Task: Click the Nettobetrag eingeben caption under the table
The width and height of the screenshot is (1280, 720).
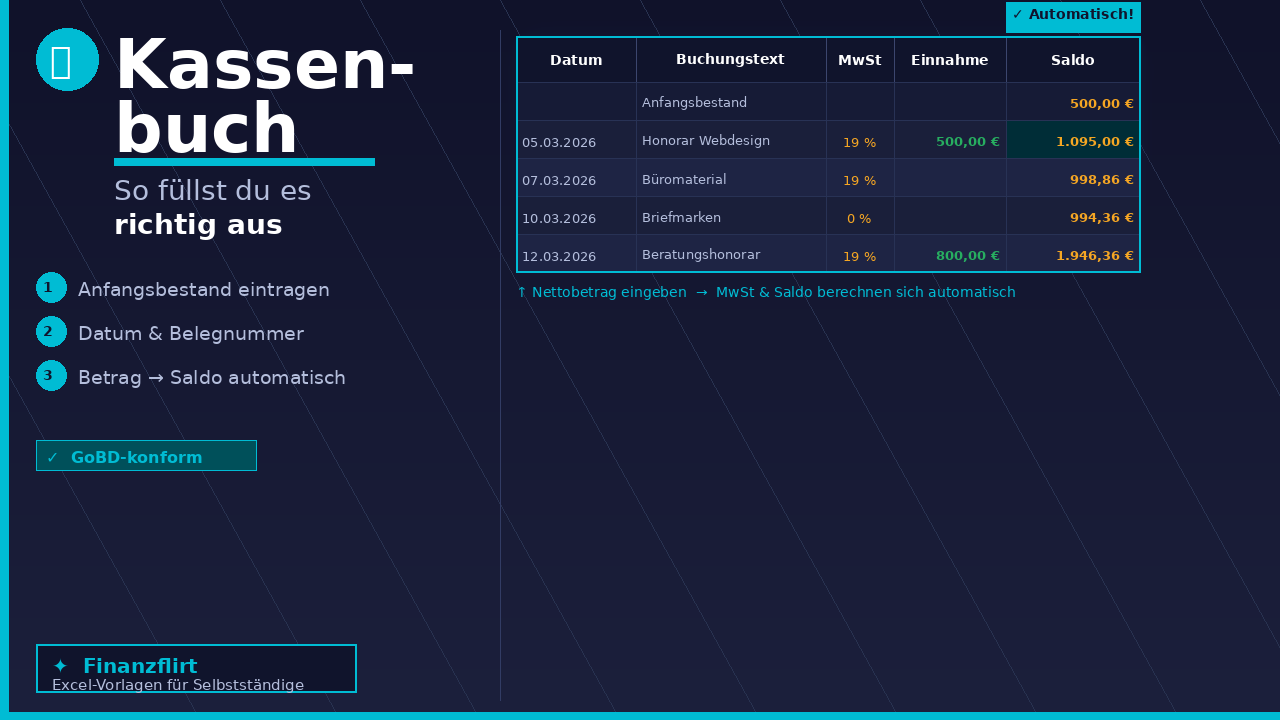Action: click(766, 293)
